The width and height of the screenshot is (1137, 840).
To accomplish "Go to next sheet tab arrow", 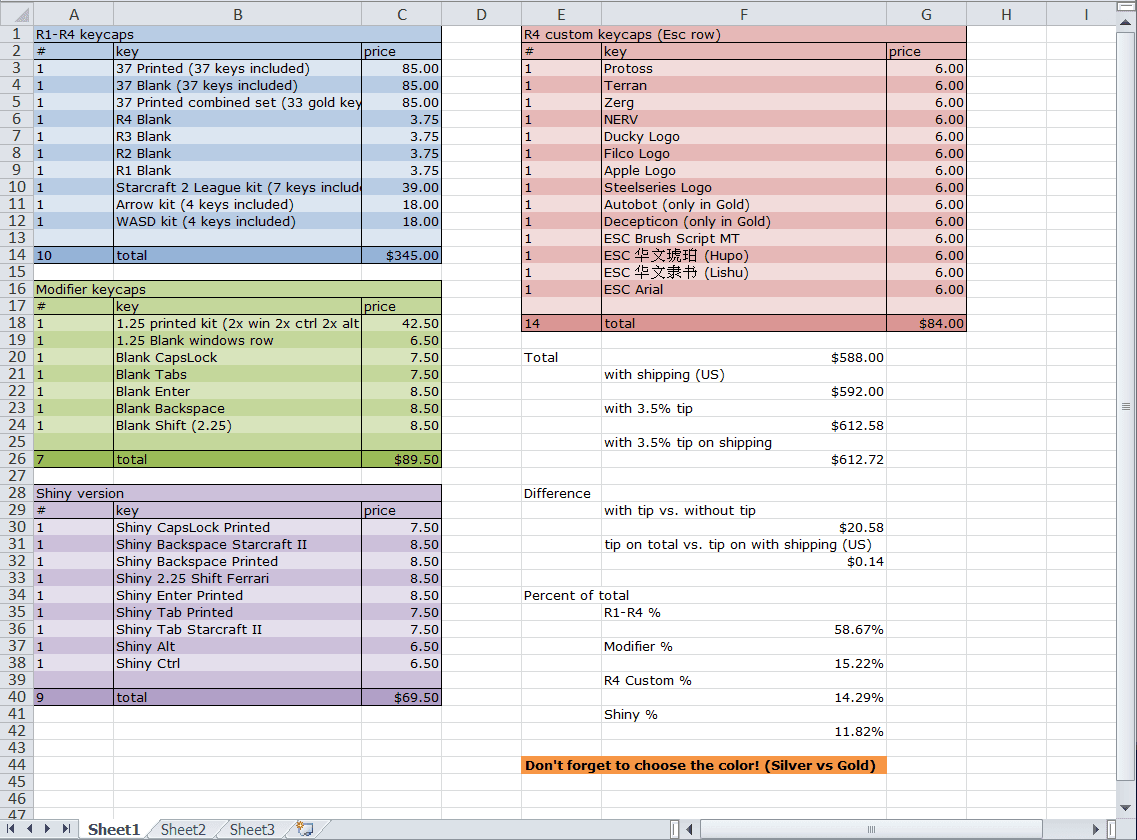I will 48,829.
